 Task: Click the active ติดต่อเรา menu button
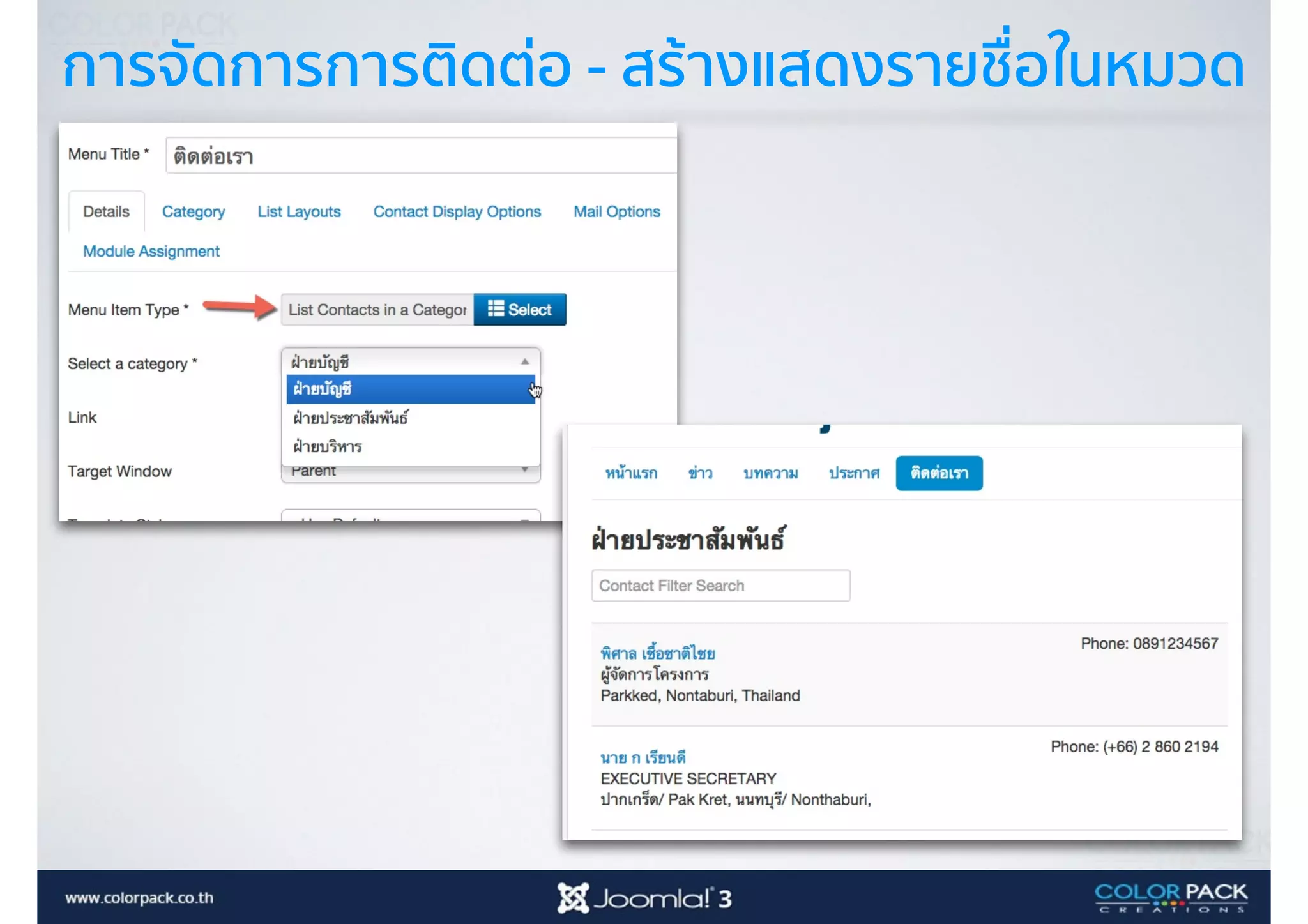[x=939, y=473]
